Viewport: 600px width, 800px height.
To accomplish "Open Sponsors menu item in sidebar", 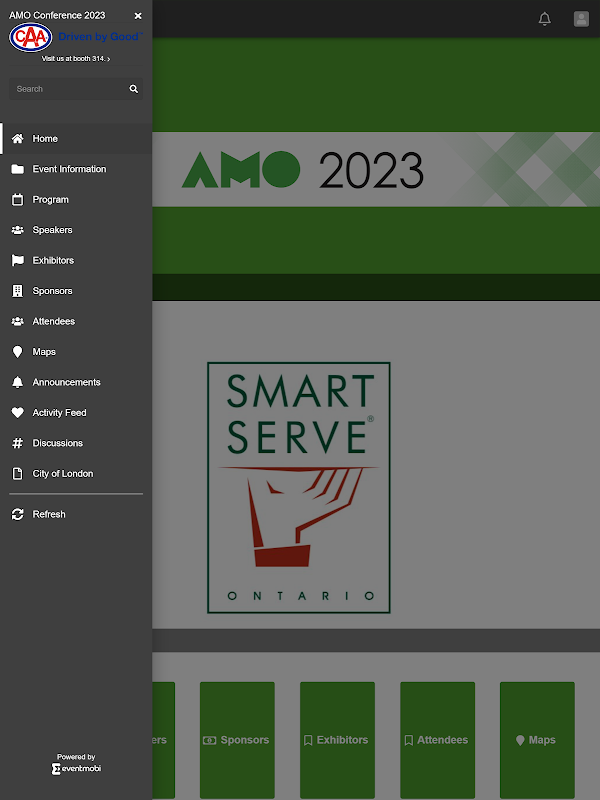I will [x=76, y=291].
